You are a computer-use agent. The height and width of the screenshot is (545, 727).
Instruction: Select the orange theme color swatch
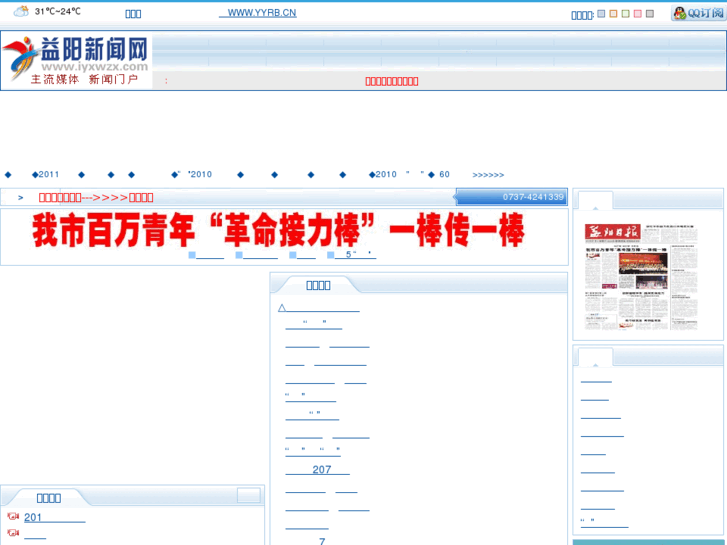tap(613, 14)
